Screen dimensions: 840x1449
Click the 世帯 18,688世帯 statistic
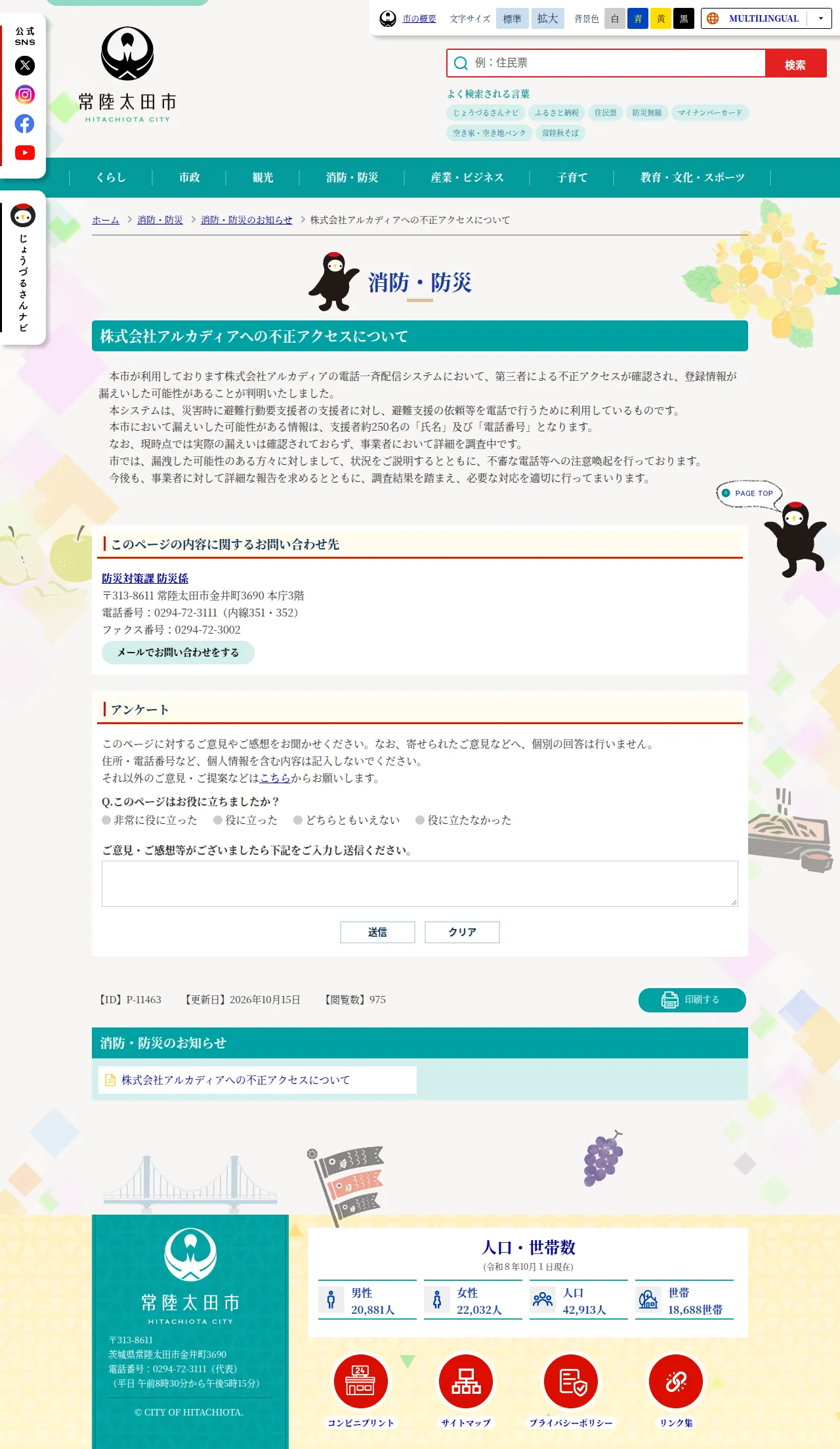(684, 1300)
